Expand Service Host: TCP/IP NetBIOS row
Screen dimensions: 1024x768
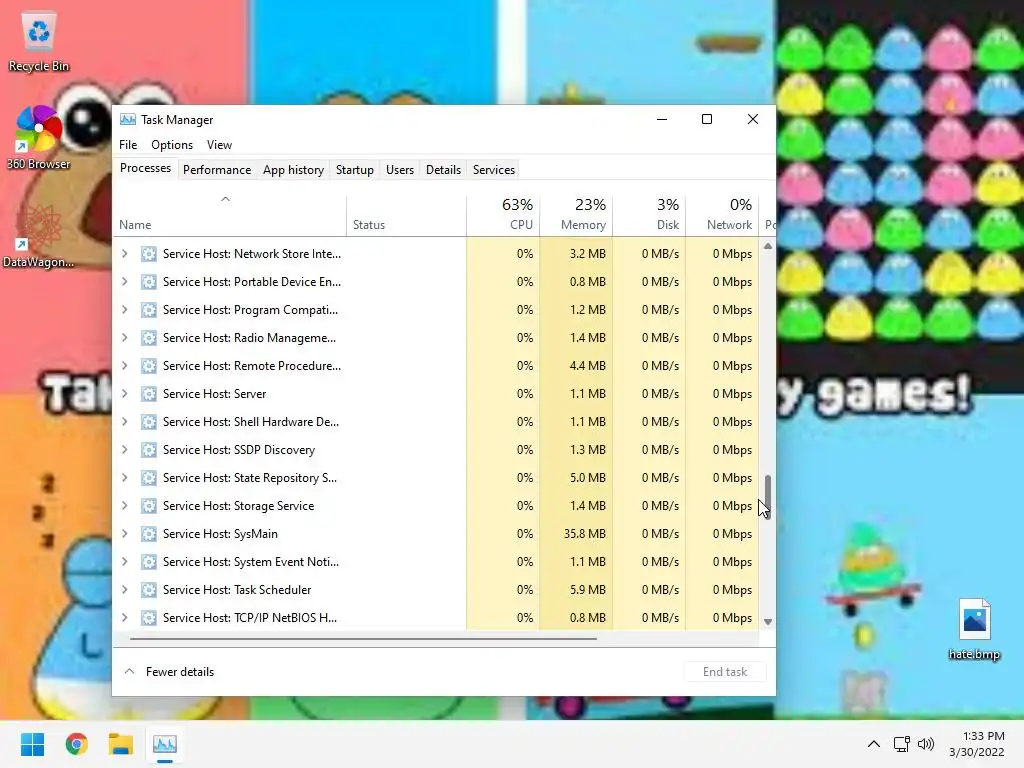(125, 618)
